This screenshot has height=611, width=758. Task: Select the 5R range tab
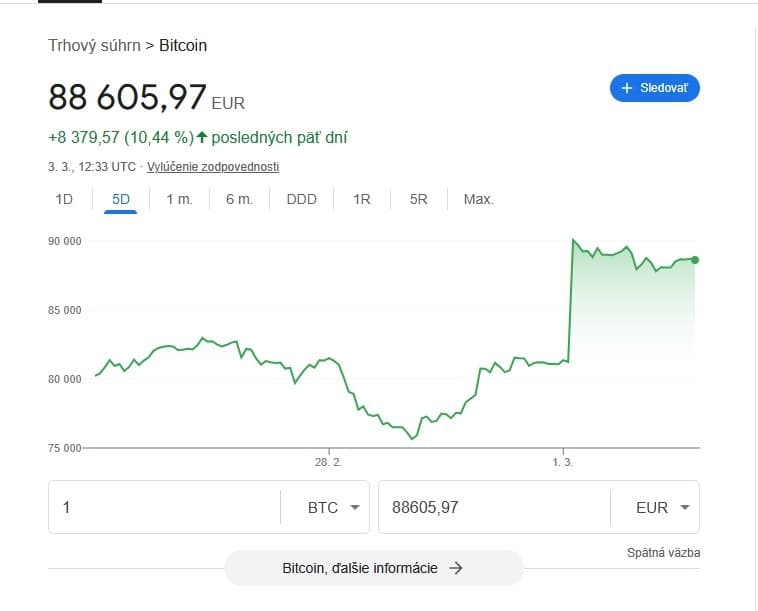click(x=419, y=199)
